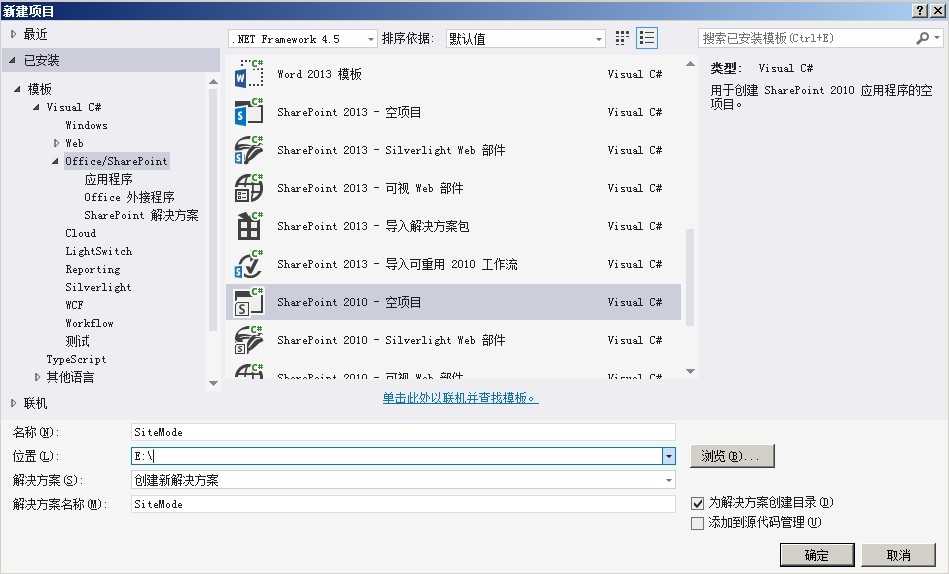The width and height of the screenshot is (949, 574).
Task: Click the 位置 input field
Action: point(397,456)
